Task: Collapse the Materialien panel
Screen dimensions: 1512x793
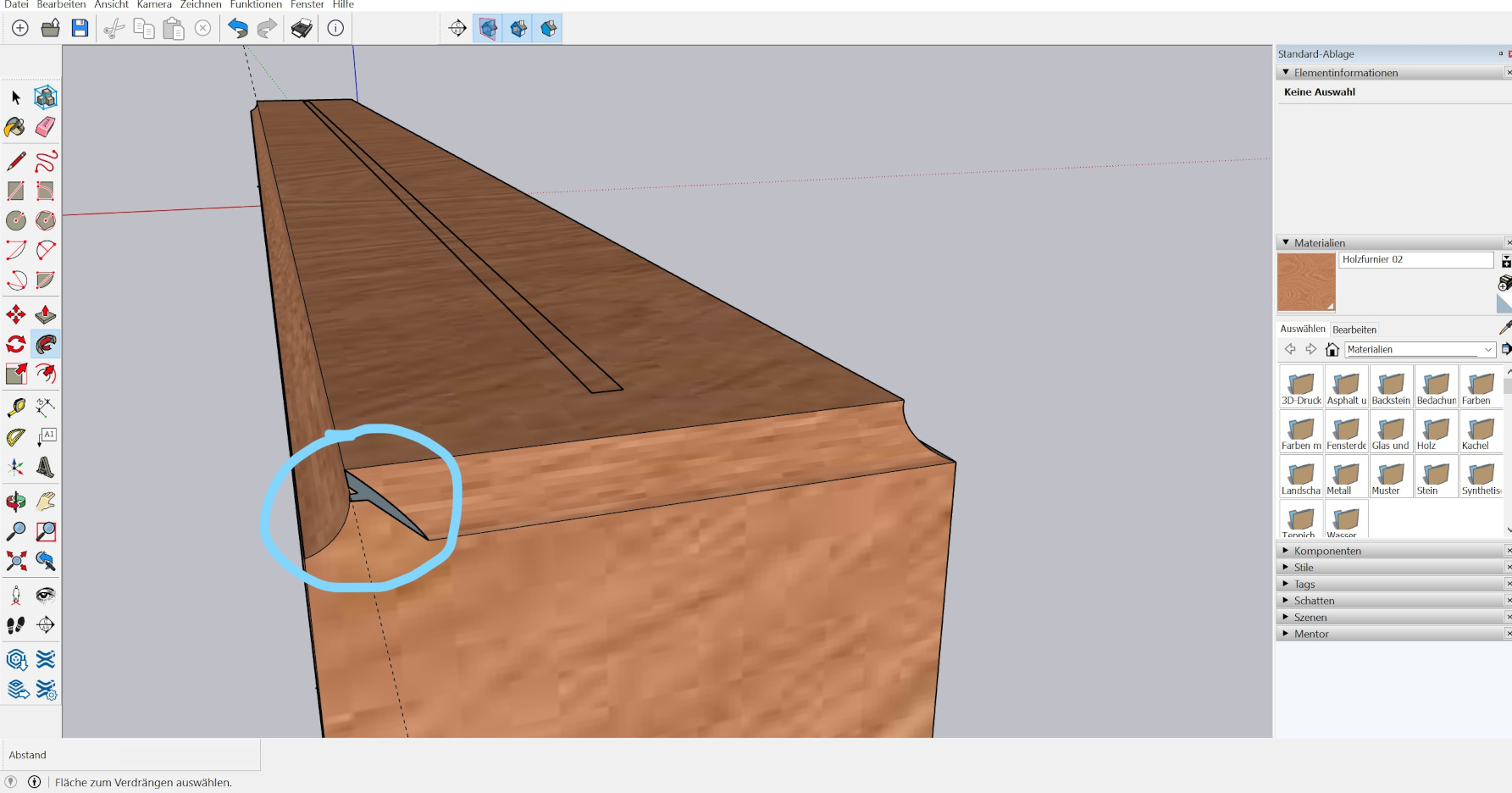Action: coord(1286,243)
